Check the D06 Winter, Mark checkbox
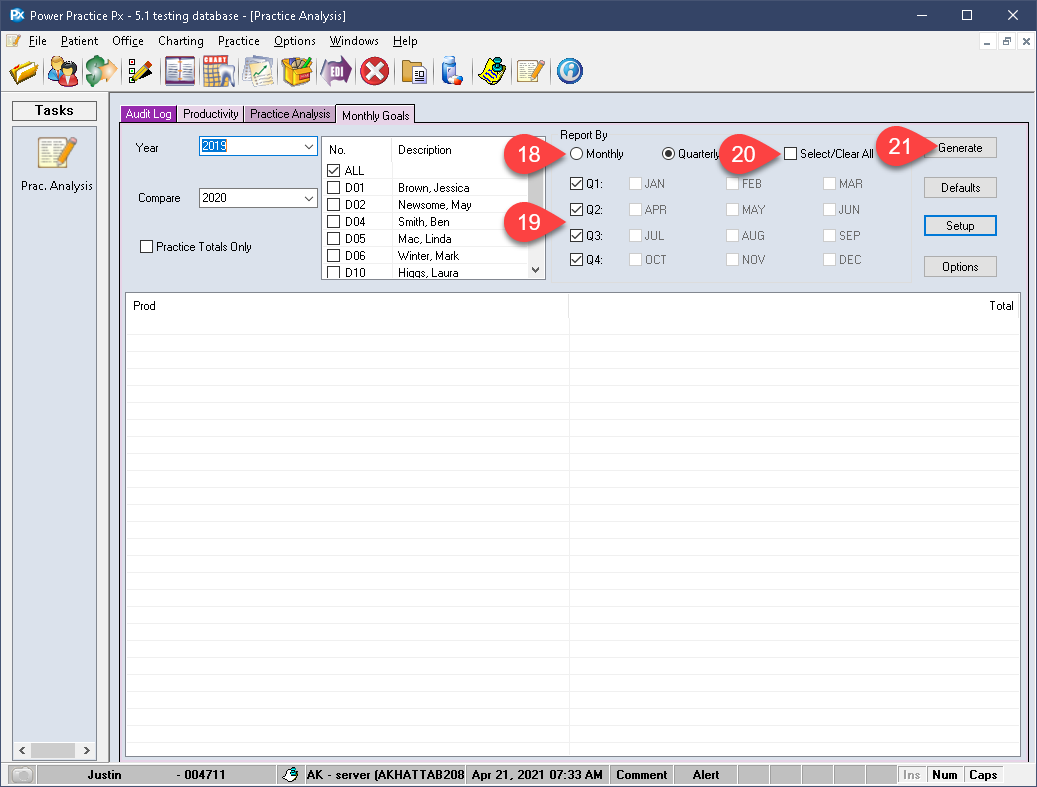 coord(334,256)
